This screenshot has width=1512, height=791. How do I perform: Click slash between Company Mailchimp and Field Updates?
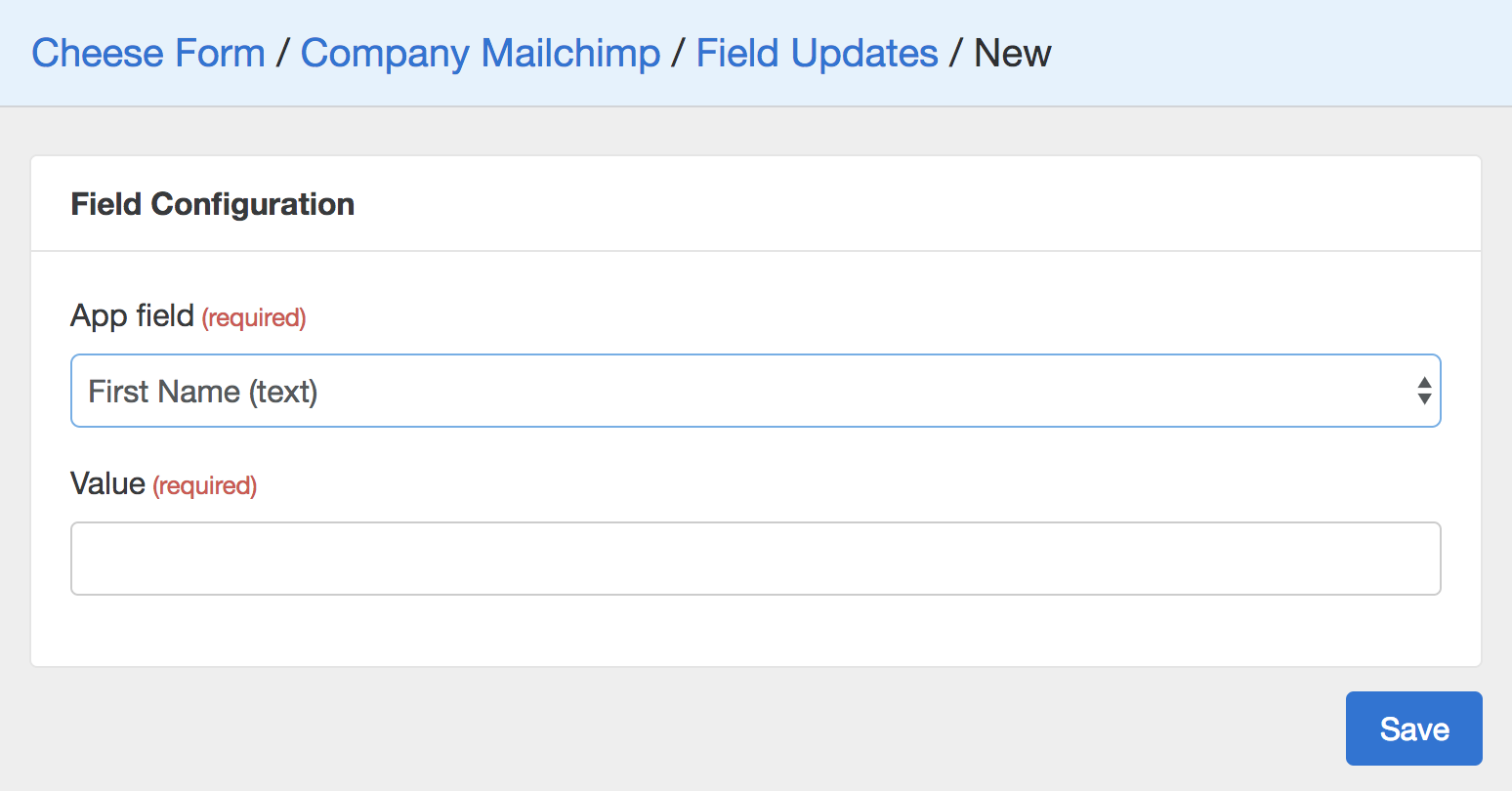(679, 54)
